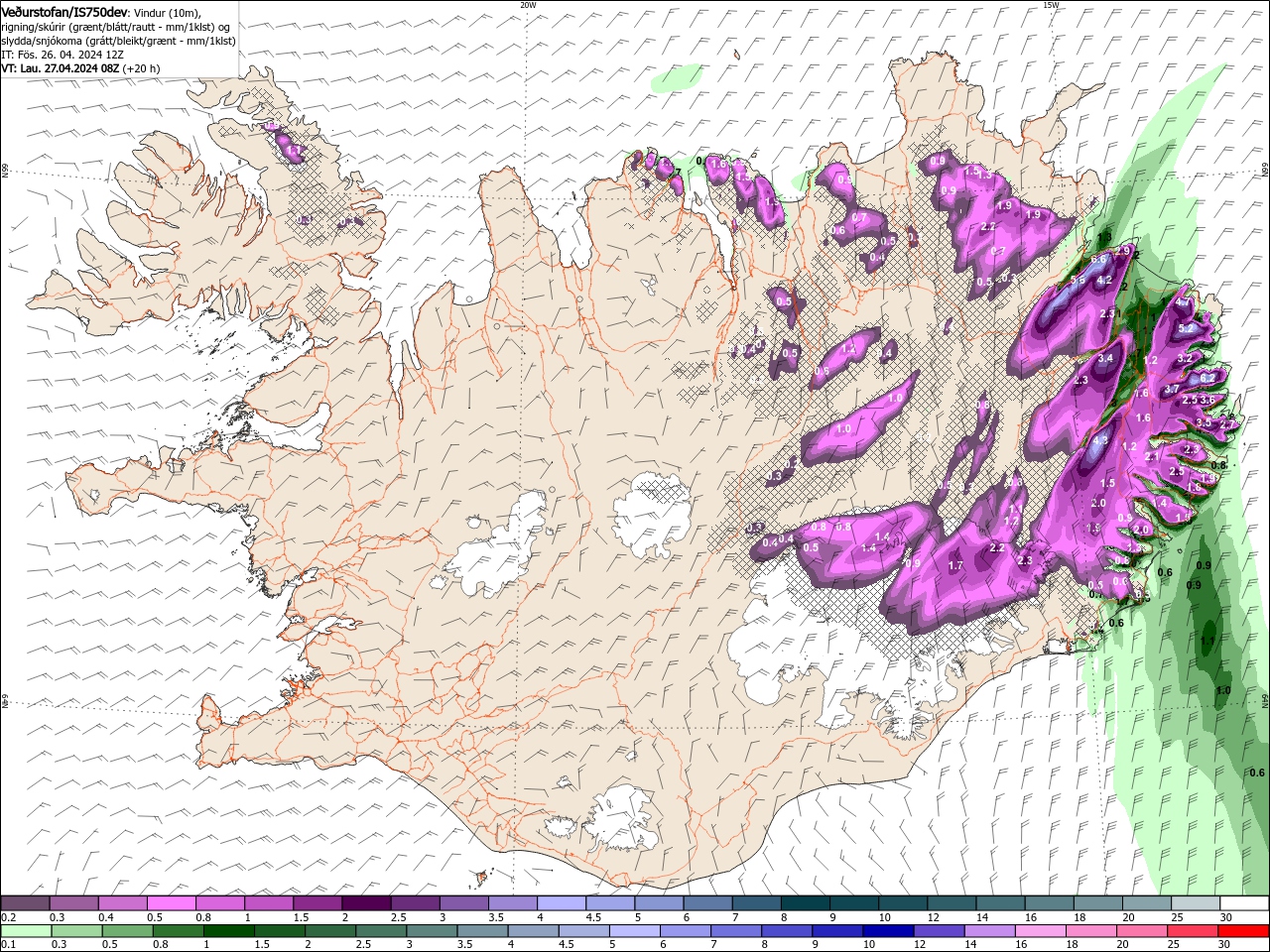Pick the dark teal 8 swatch in upper scale
Screen dimensions: 1270x952
point(805,903)
